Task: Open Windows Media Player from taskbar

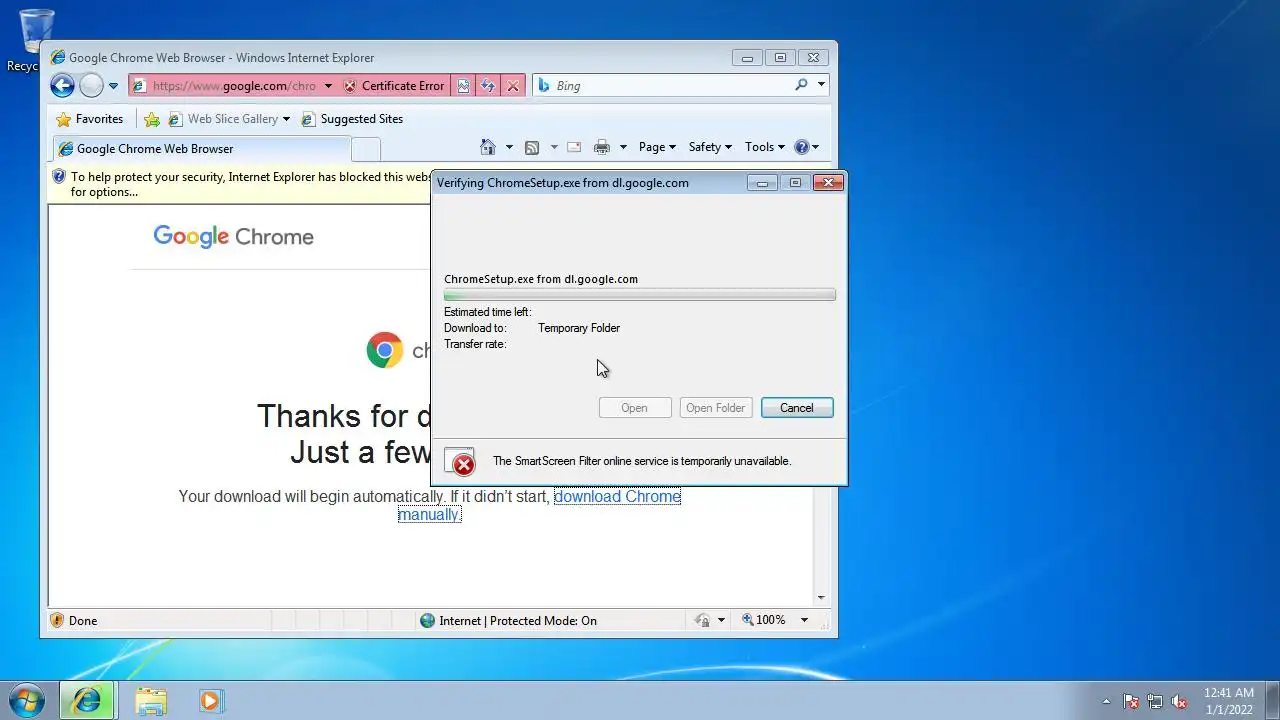Action: 210,701
